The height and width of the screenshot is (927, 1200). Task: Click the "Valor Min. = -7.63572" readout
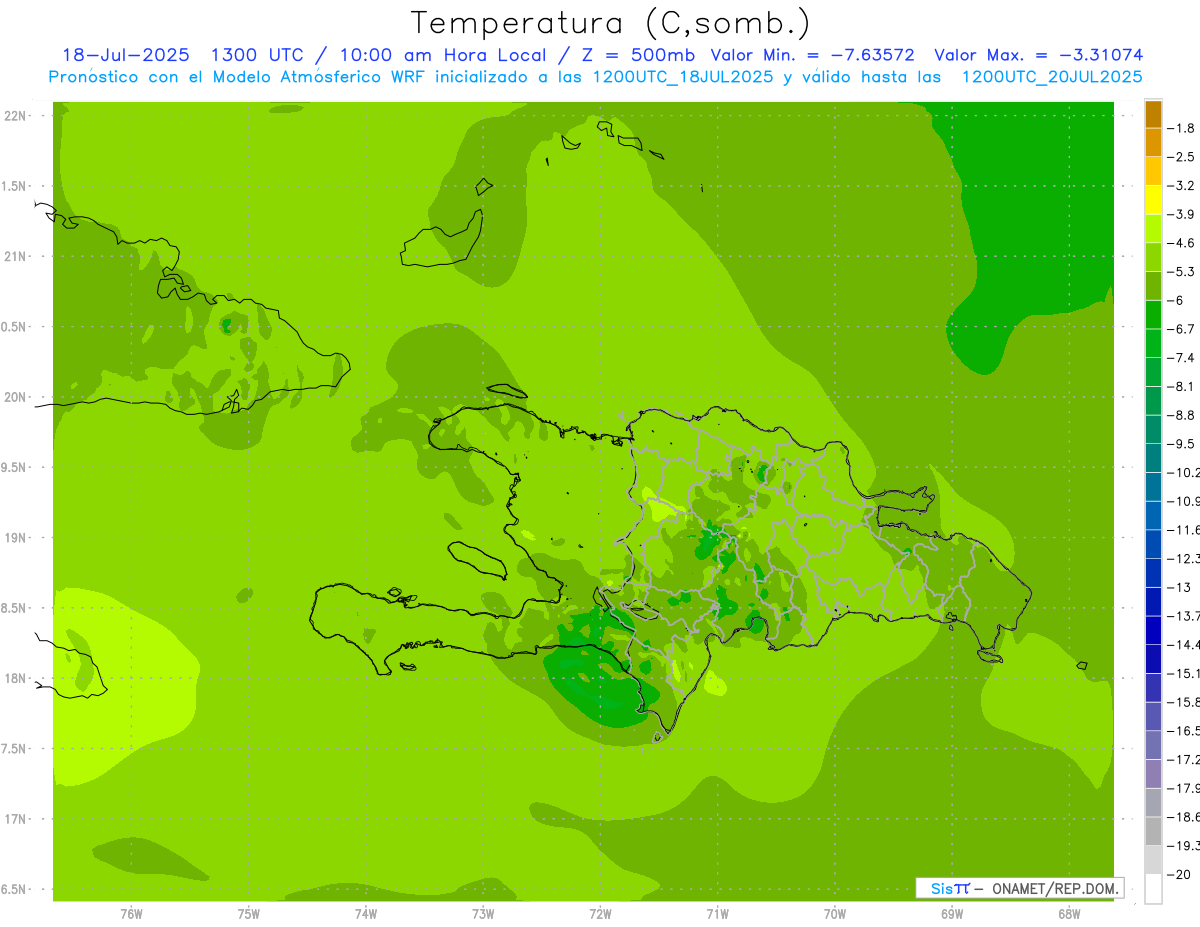coord(812,55)
